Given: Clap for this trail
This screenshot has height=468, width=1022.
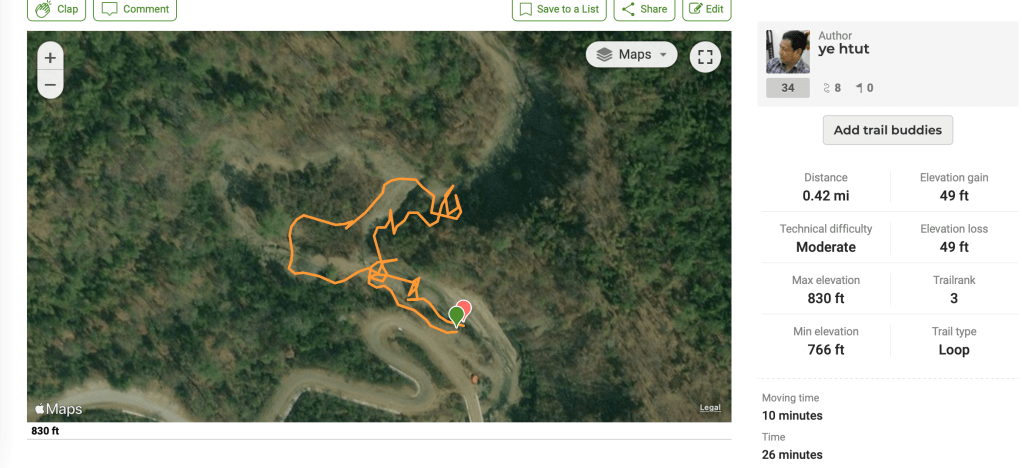Looking at the screenshot, I should point(57,9).
